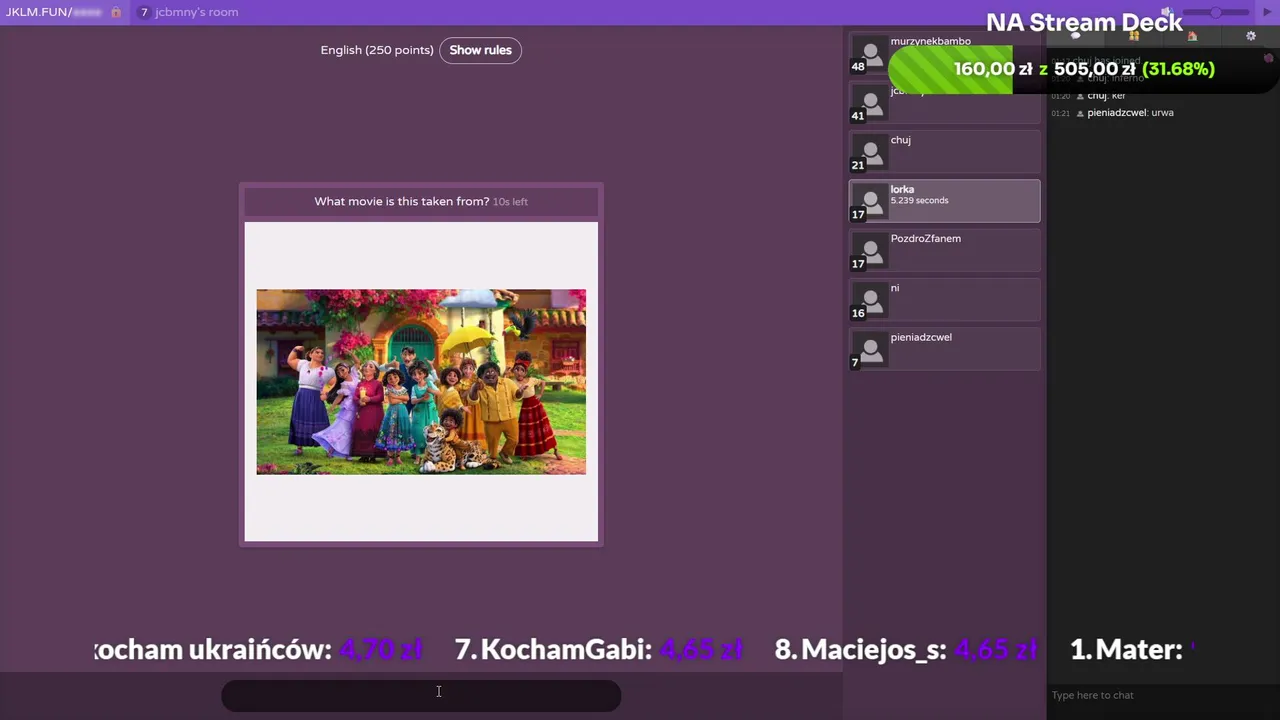The width and height of the screenshot is (1280, 720).
Task: Open the players list people icon
Action: coord(1134,36)
